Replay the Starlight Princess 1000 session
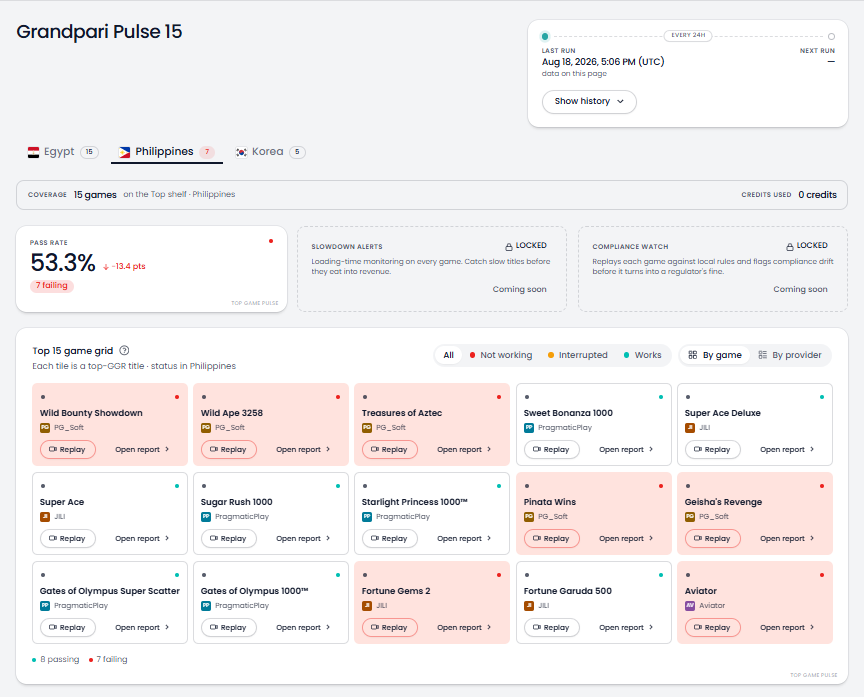Viewport: 864px width, 697px height. [390, 538]
